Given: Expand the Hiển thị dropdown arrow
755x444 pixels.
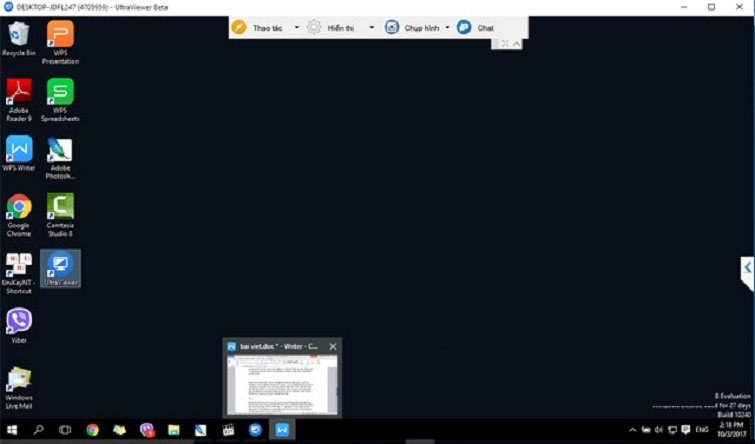Looking at the screenshot, I should (x=372, y=27).
